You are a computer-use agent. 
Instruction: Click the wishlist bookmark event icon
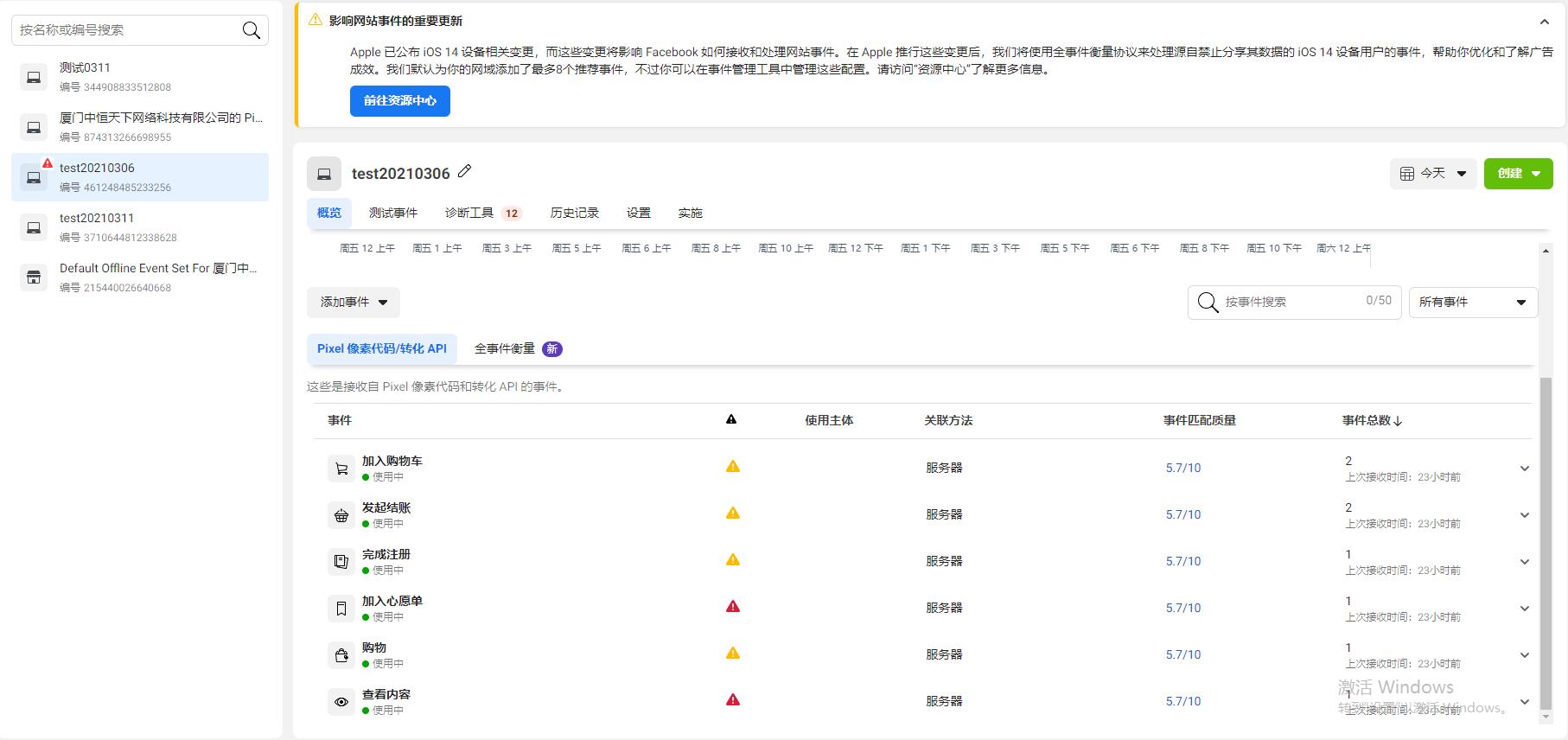[341, 609]
